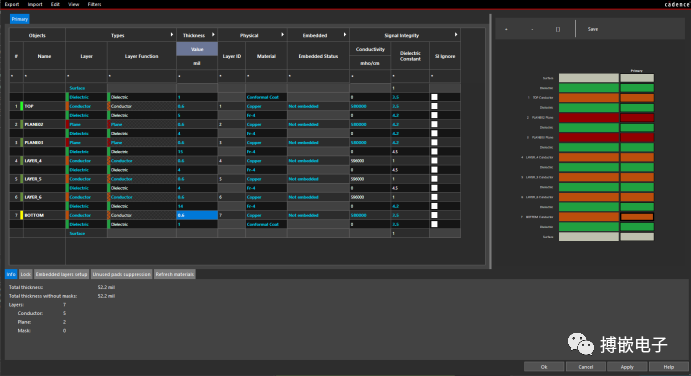Expand the Signal Integrity column group arrow
This screenshot has height=376, width=691.
(x=456, y=34)
